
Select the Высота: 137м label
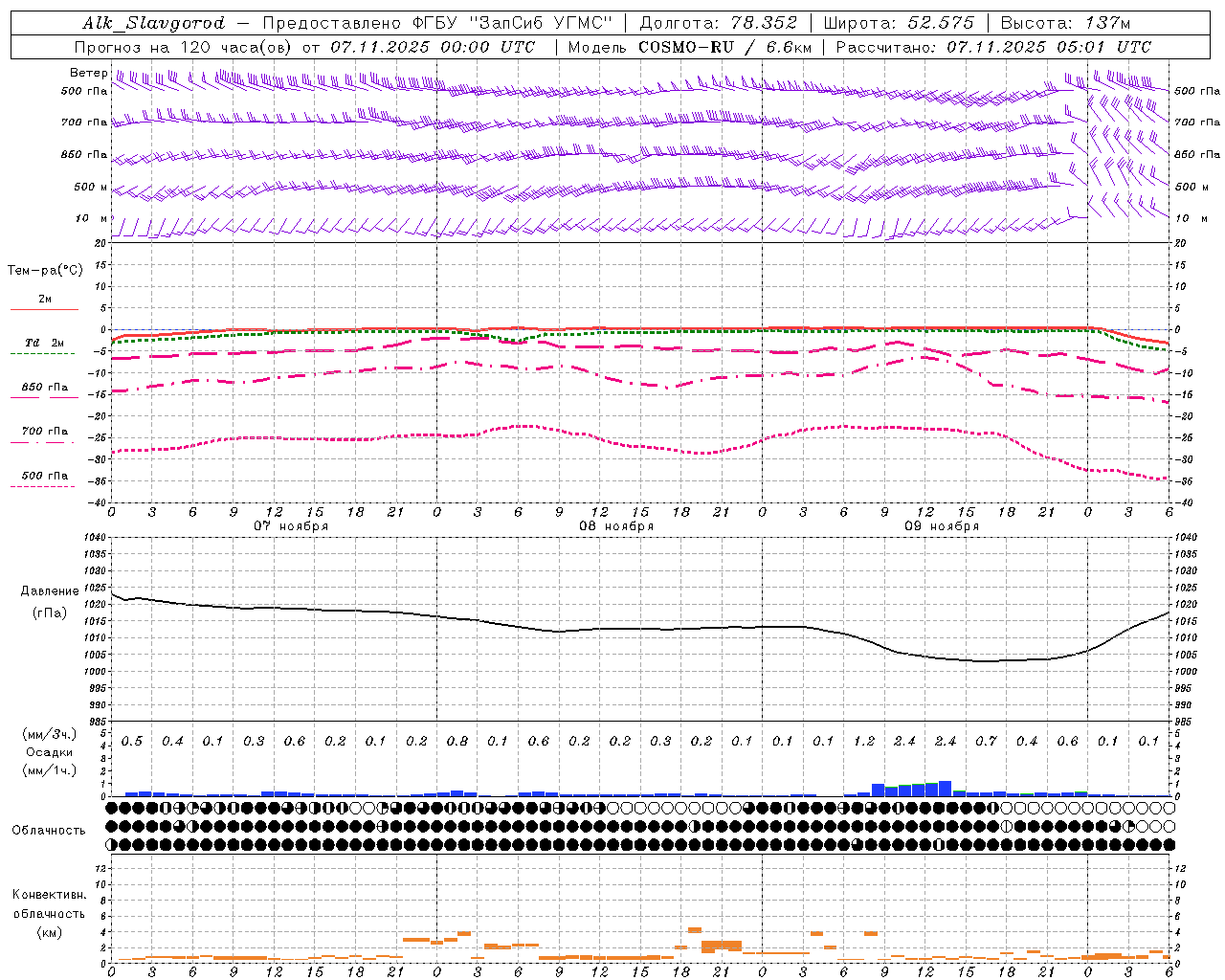pyautogui.click(x=1065, y=23)
